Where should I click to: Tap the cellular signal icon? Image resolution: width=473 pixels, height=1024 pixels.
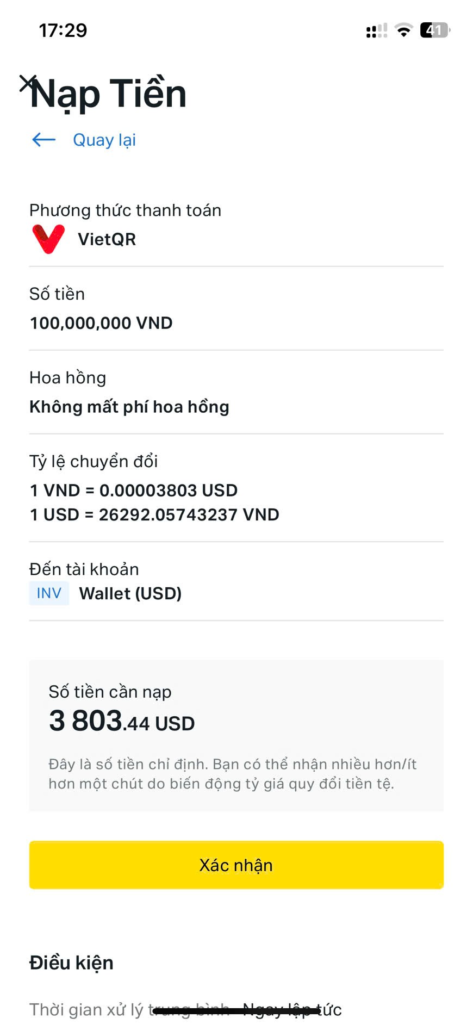376,30
